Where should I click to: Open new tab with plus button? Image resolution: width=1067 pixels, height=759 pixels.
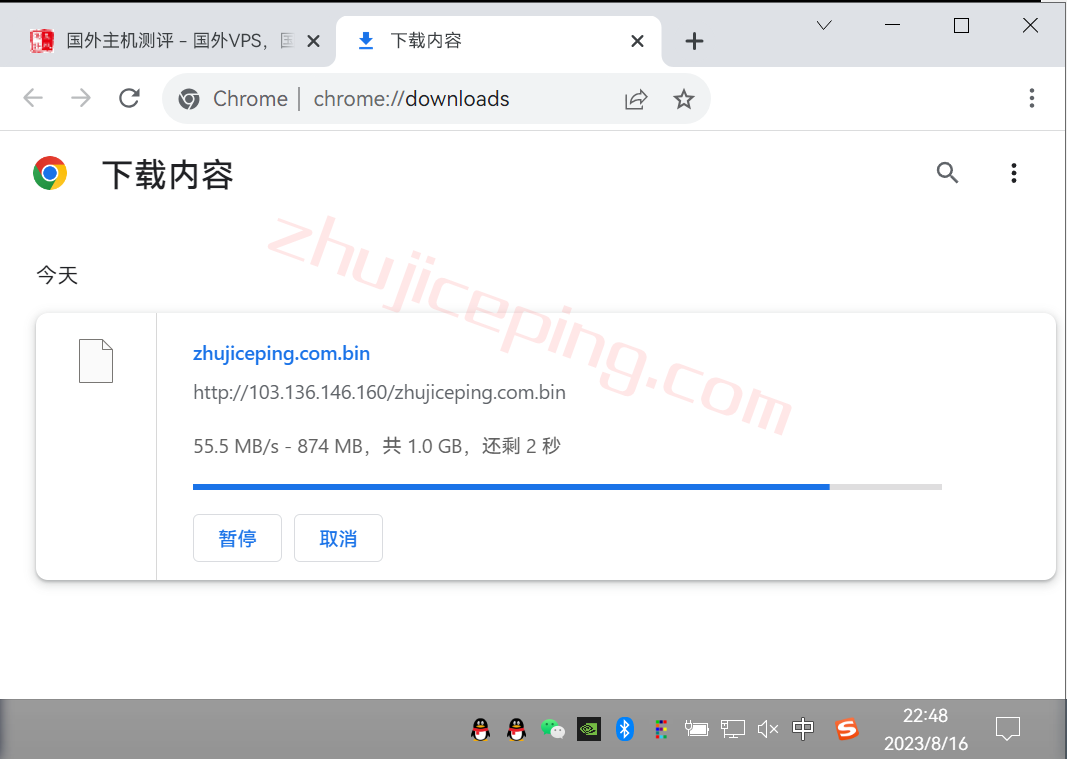click(x=694, y=42)
